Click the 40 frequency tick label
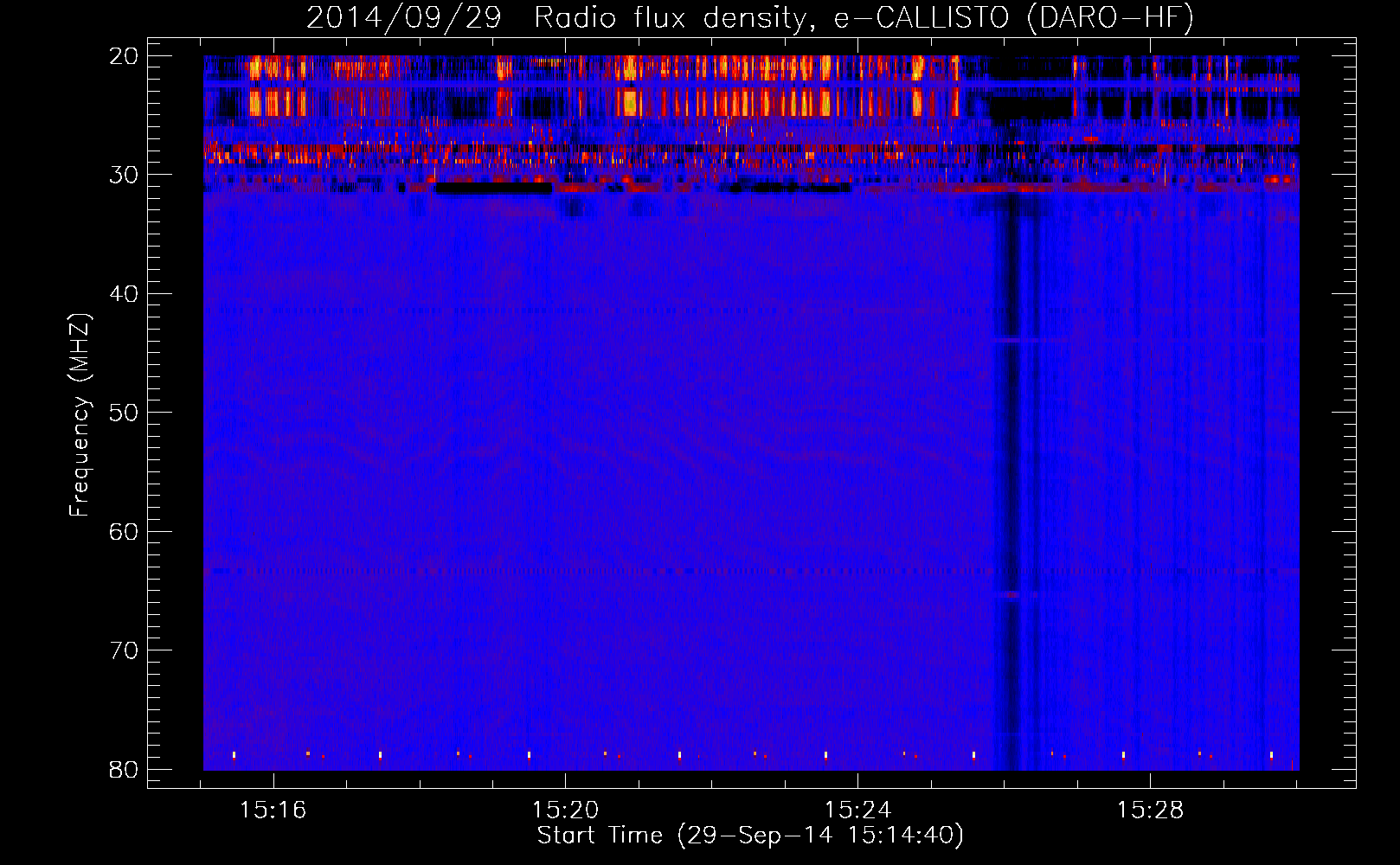Image resolution: width=1400 pixels, height=865 pixels. [x=125, y=294]
